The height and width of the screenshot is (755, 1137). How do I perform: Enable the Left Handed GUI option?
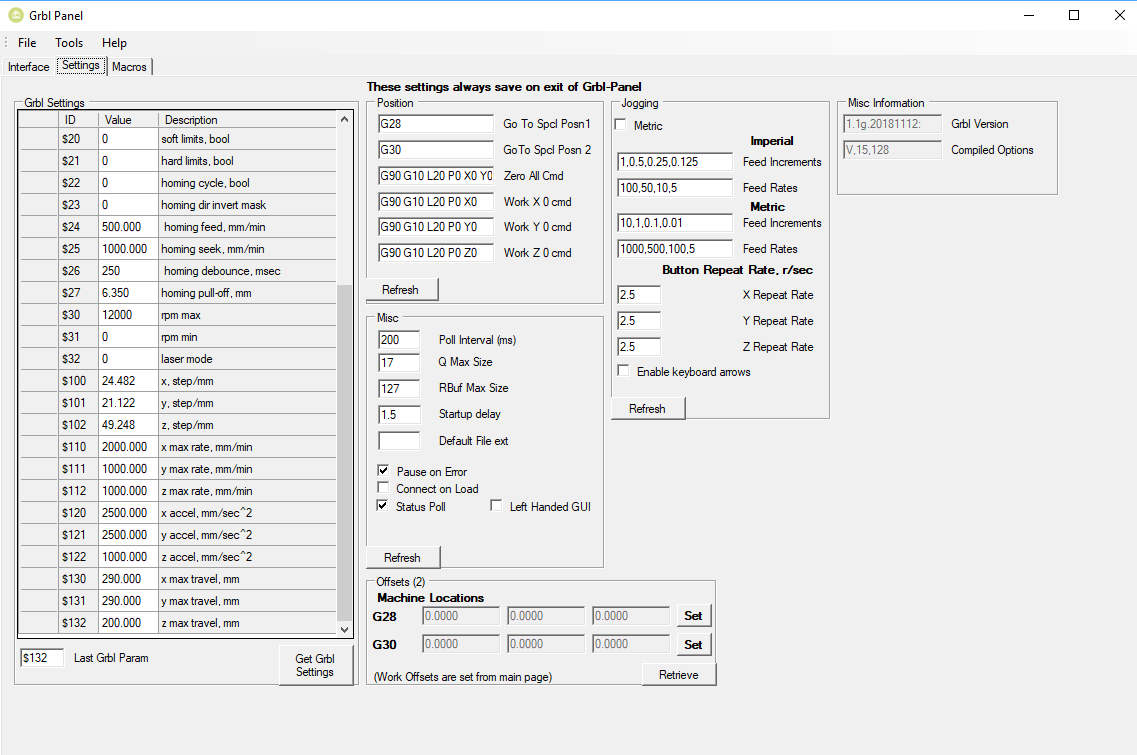coord(496,505)
